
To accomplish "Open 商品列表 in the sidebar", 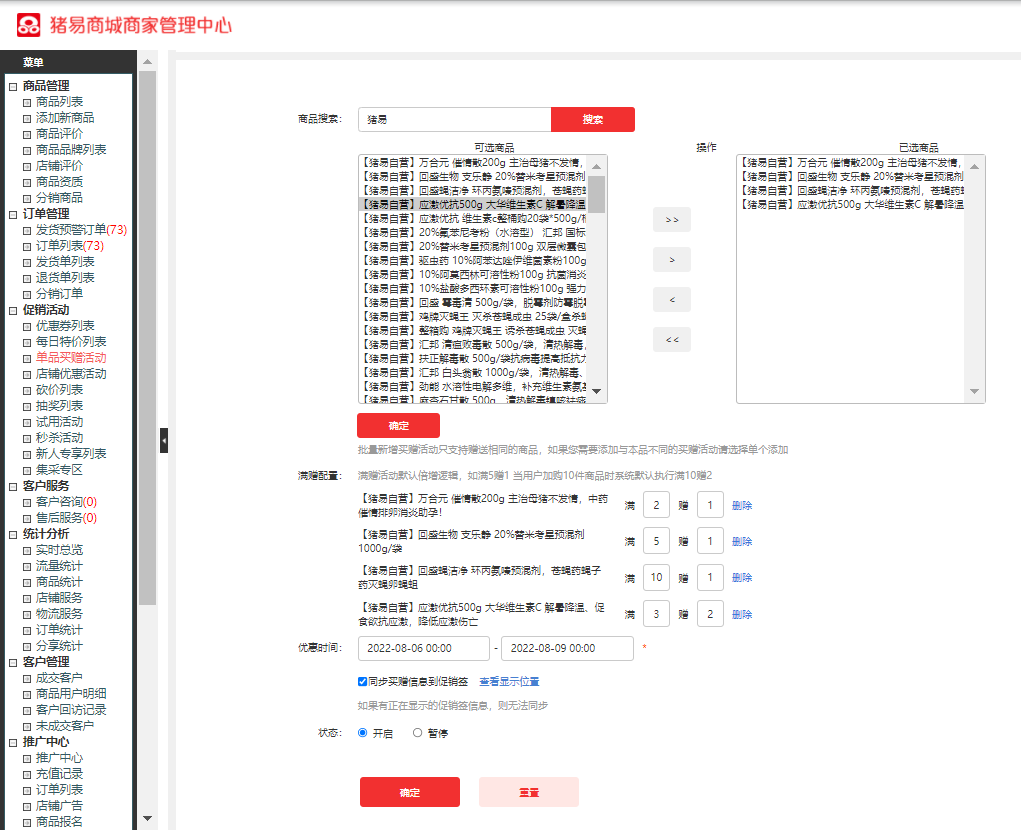I will 59,102.
